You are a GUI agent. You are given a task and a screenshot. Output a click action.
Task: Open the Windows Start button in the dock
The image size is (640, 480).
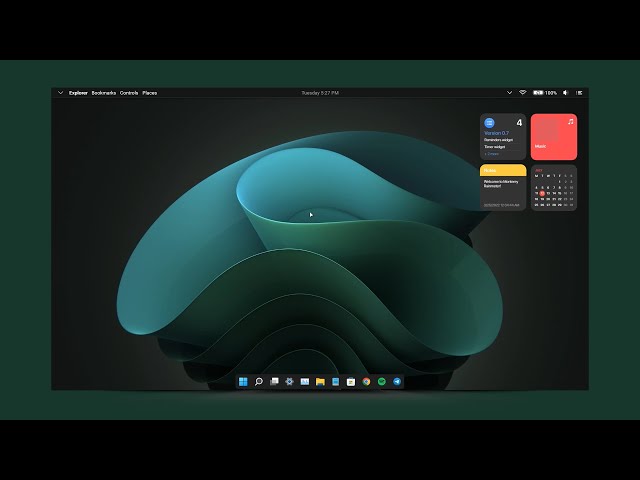pyautogui.click(x=243, y=382)
